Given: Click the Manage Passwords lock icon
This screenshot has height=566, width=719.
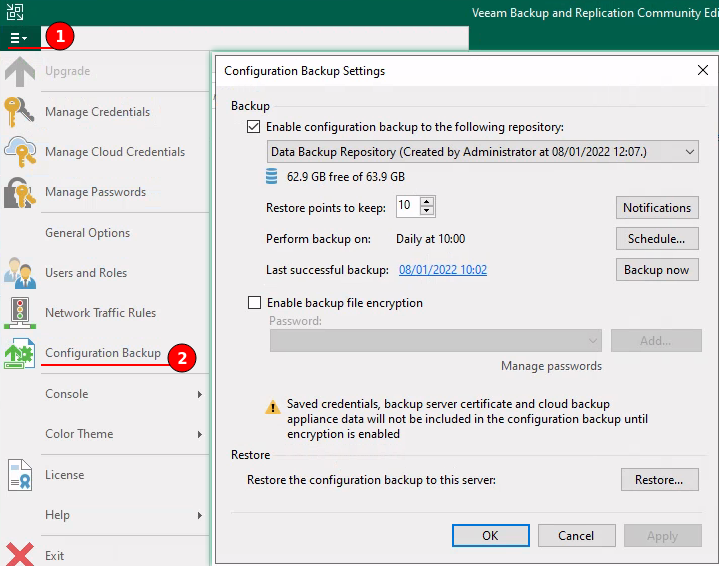Looking at the screenshot, I should (20, 193).
